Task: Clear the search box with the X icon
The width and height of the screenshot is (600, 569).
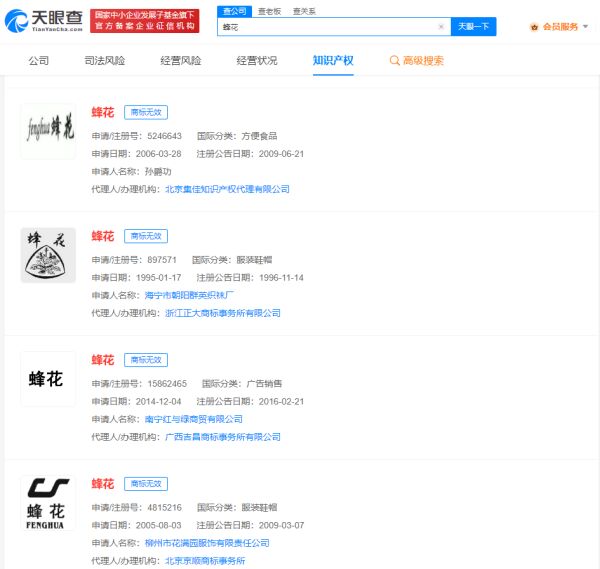Action: click(441, 27)
